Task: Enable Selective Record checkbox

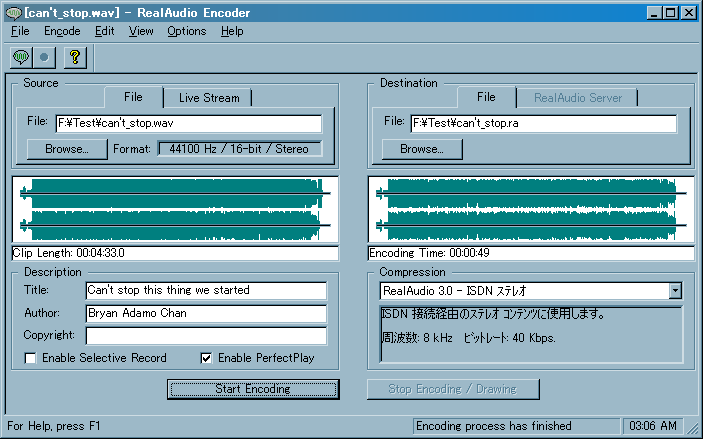Action: [x=30, y=358]
